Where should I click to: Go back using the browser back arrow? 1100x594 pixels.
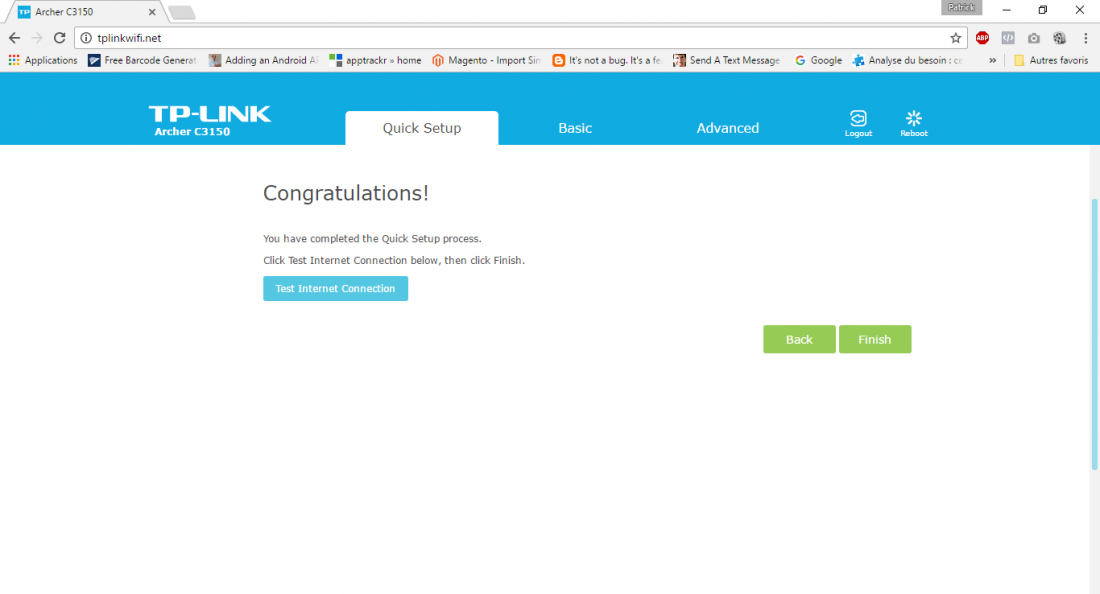coord(14,38)
